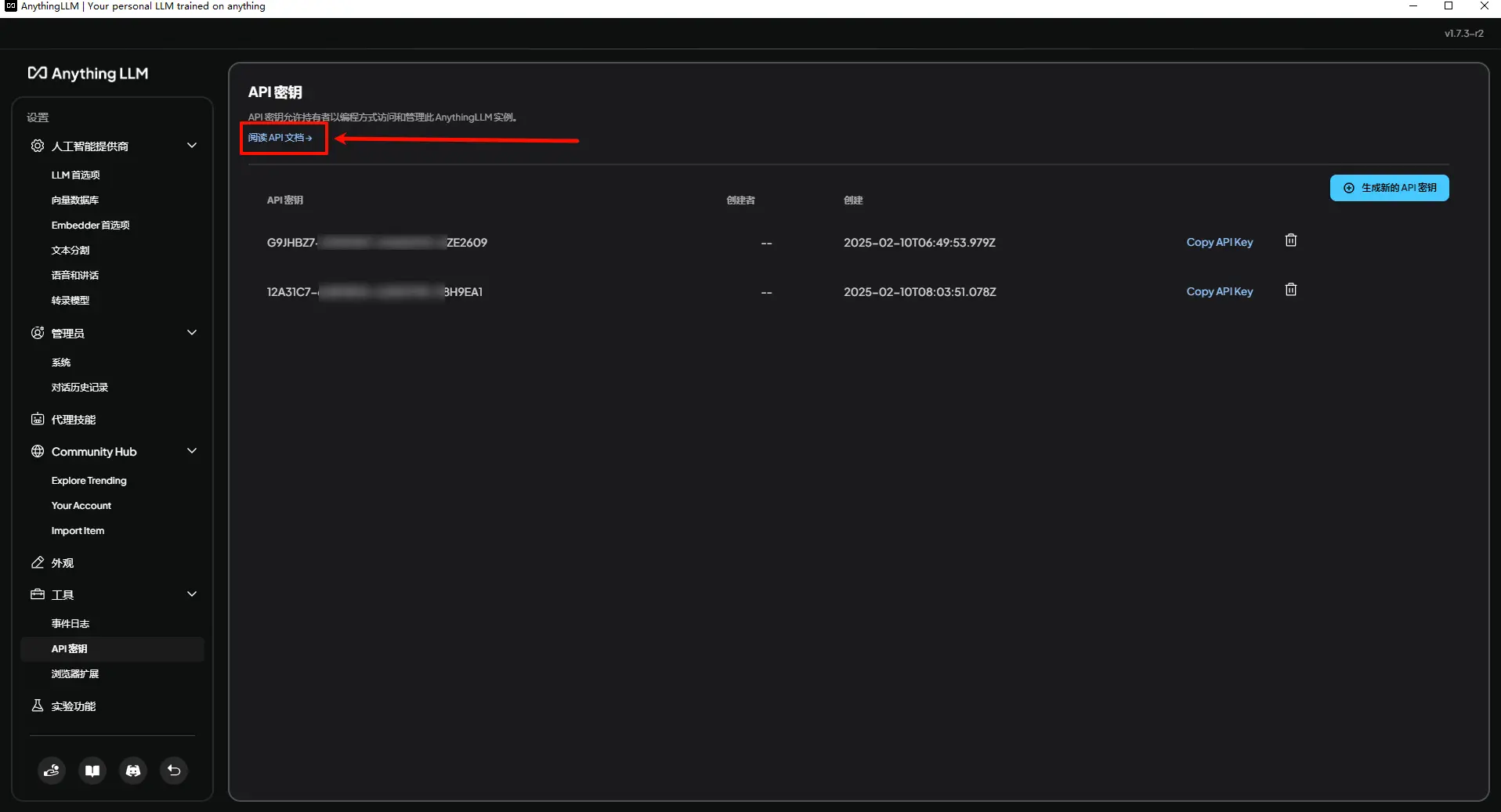This screenshot has height=812, width=1501.
Task: Collapse the 管理员 section chevron
Action: tap(192, 333)
